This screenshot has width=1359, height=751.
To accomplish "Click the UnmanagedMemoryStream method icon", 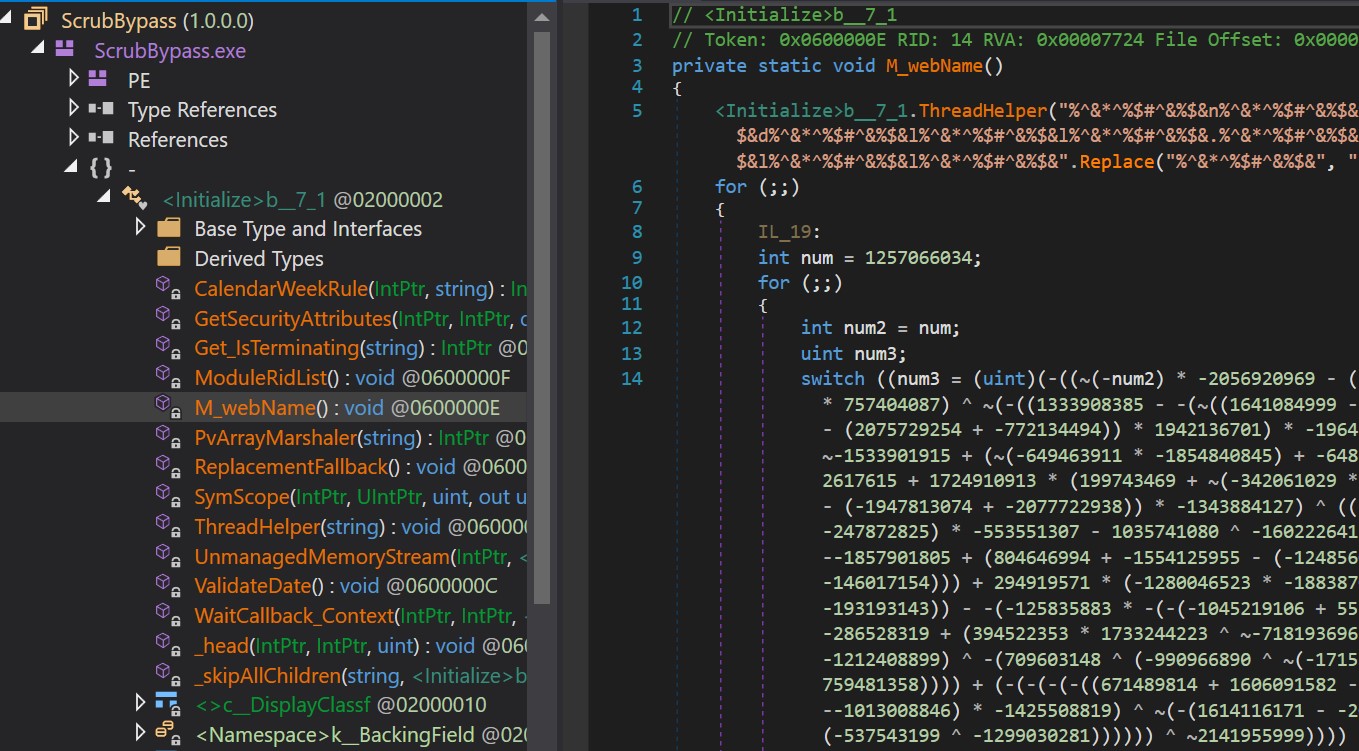I will point(167,555).
